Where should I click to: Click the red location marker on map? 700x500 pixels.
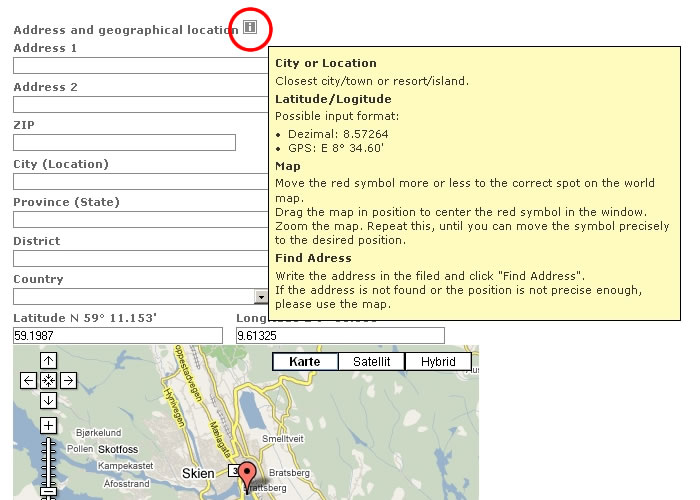[x=247, y=476]
